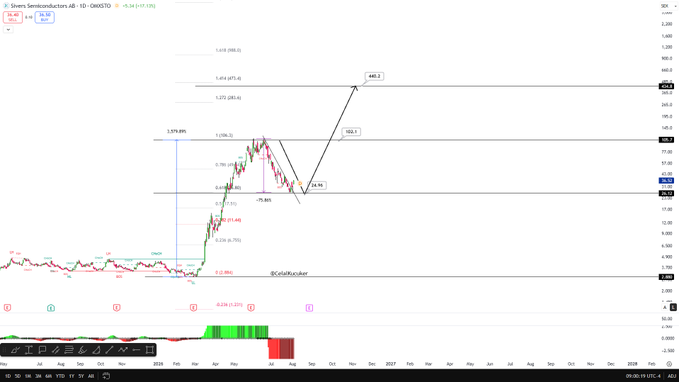Screen dimensions: 679x382
Task: Grab the favorites drawing toolbar drag handle
Action: (4, 350)
